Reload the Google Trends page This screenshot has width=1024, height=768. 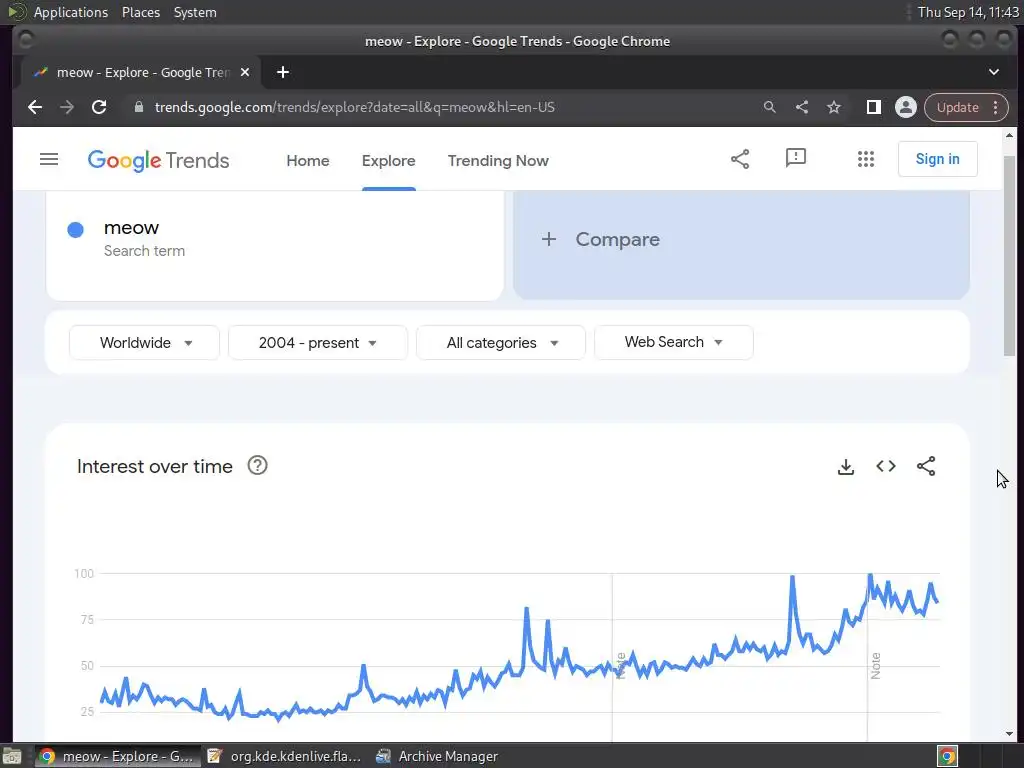[99, 107]
